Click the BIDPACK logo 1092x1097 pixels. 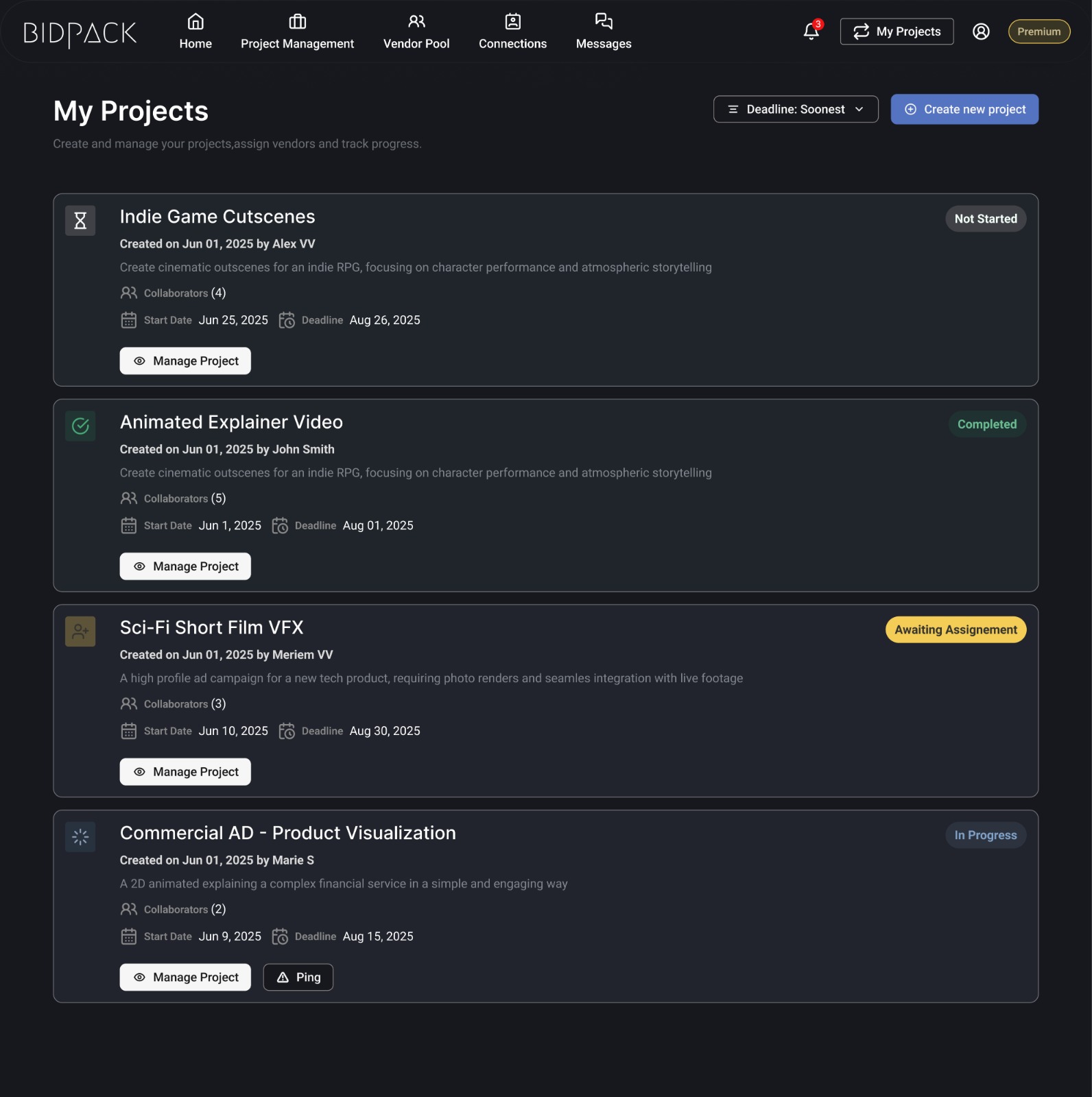[x=80, y=33]
